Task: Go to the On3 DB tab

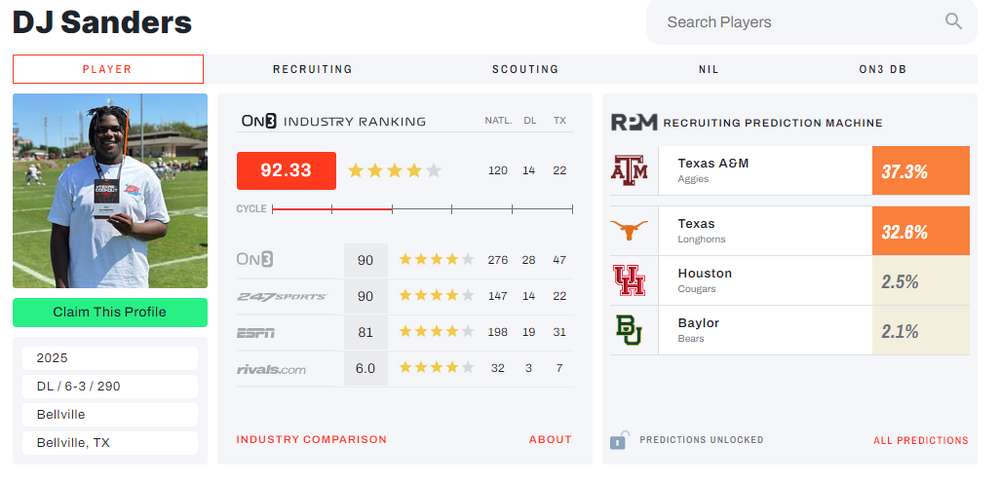Action: (883, 70)
